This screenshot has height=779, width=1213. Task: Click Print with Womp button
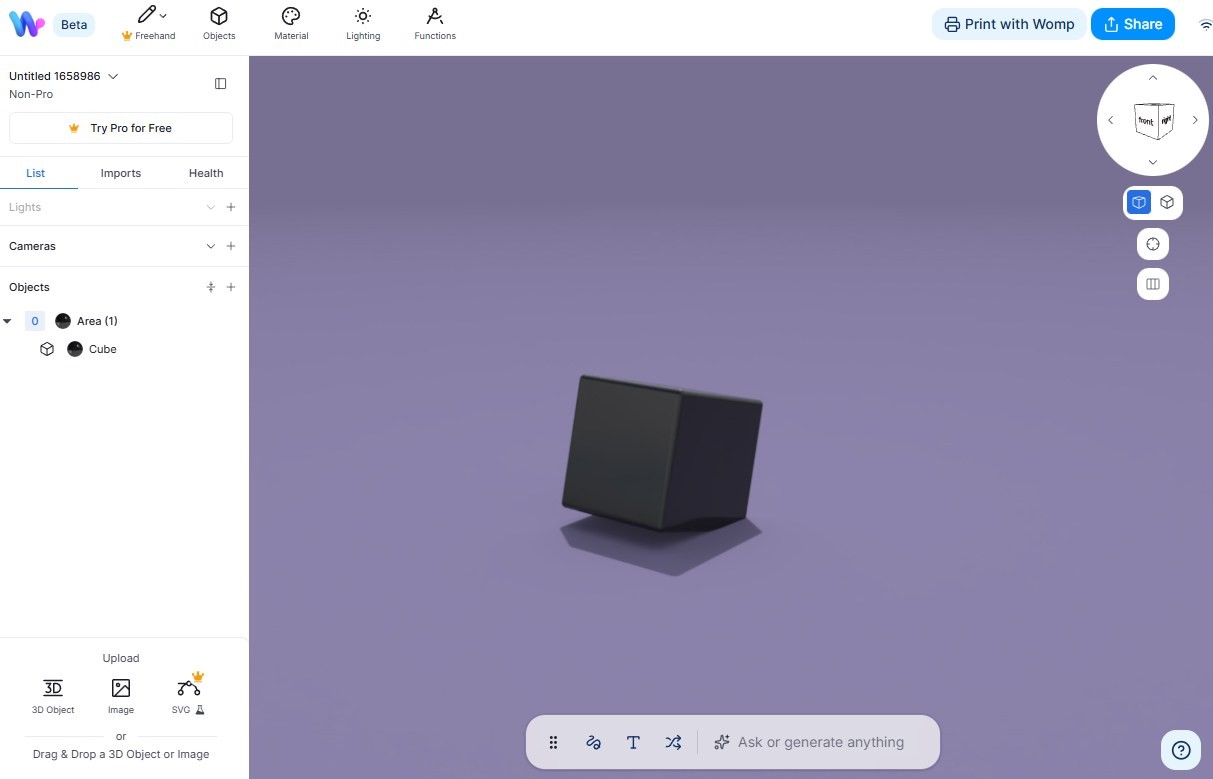1008,24
